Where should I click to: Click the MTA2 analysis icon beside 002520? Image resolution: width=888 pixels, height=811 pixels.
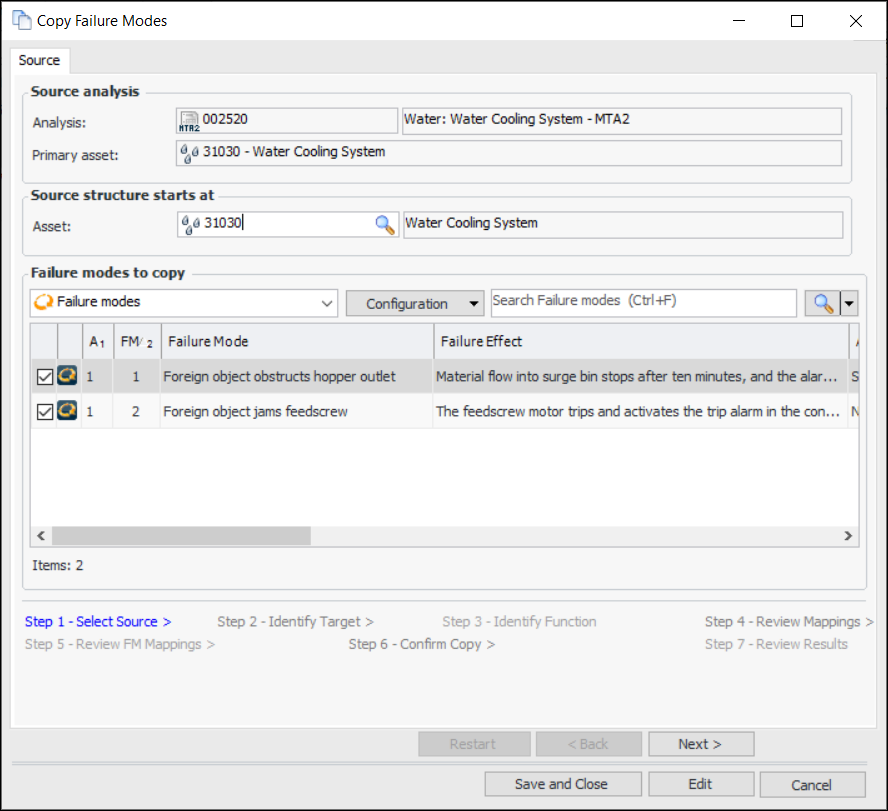189,121
